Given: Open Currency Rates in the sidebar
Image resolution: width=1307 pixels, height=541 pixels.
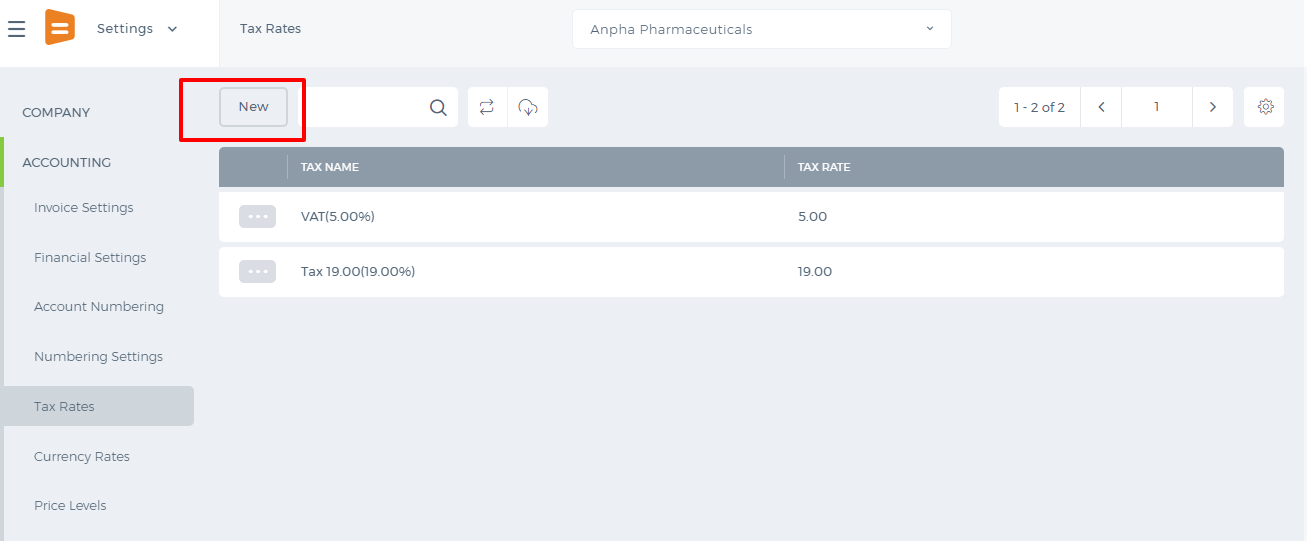Looking at the screenshot, I should point(82,456).
